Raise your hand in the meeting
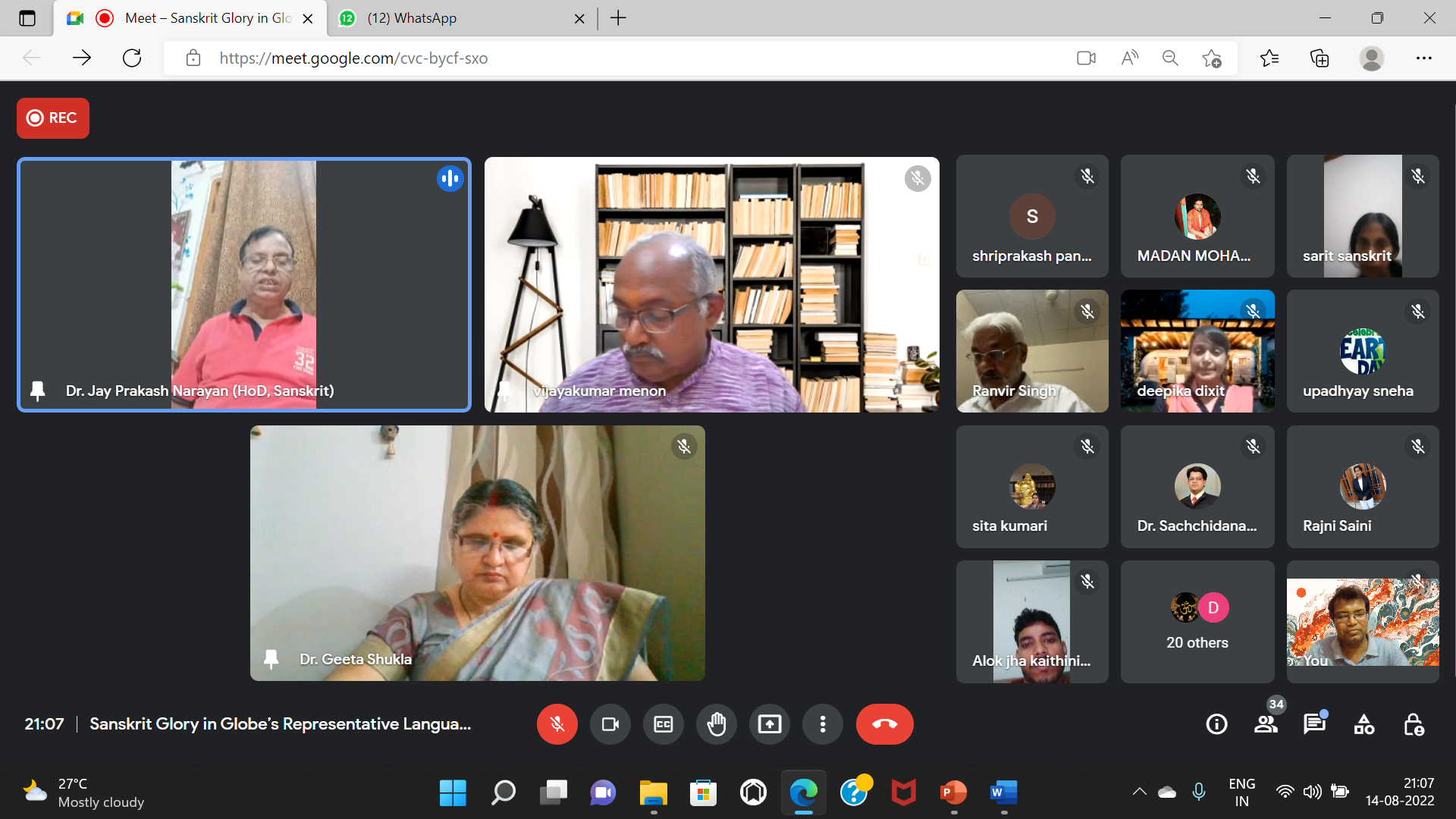 [716, 724]
